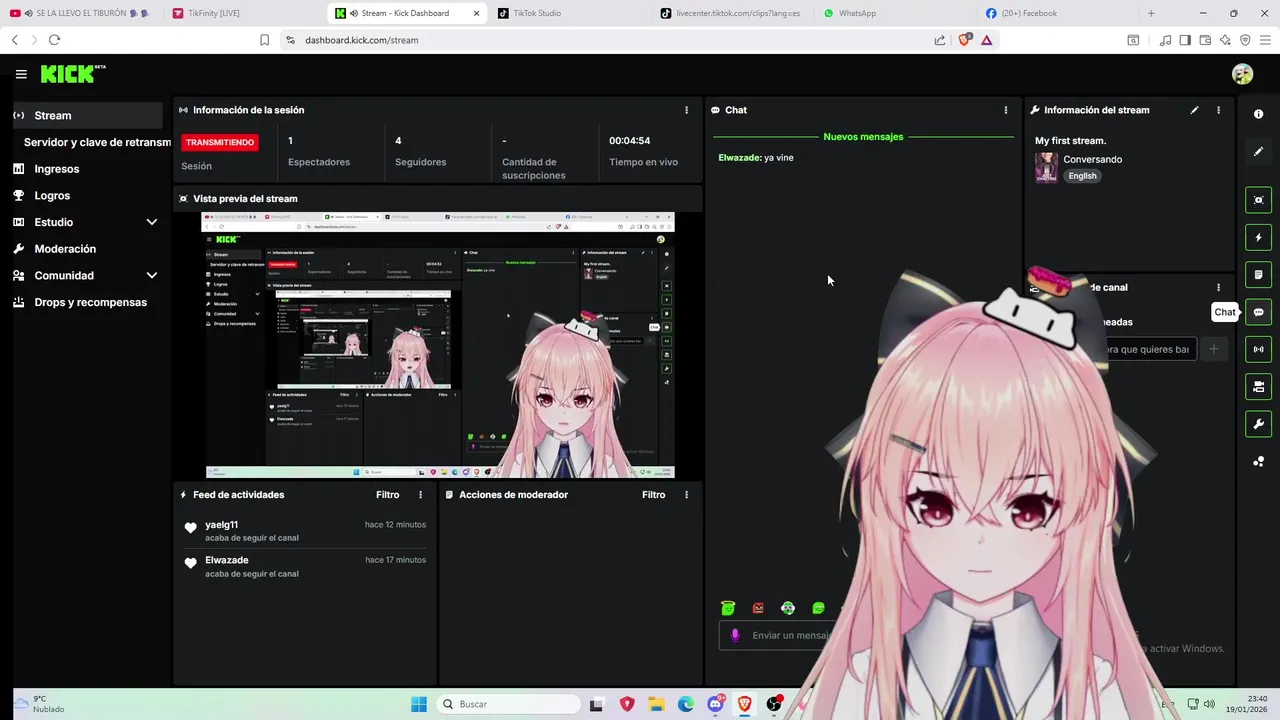Viewport: 1280px width, 720px height.
Task: Click the plus button beside banned-word field
Action: pos(1213,349)
